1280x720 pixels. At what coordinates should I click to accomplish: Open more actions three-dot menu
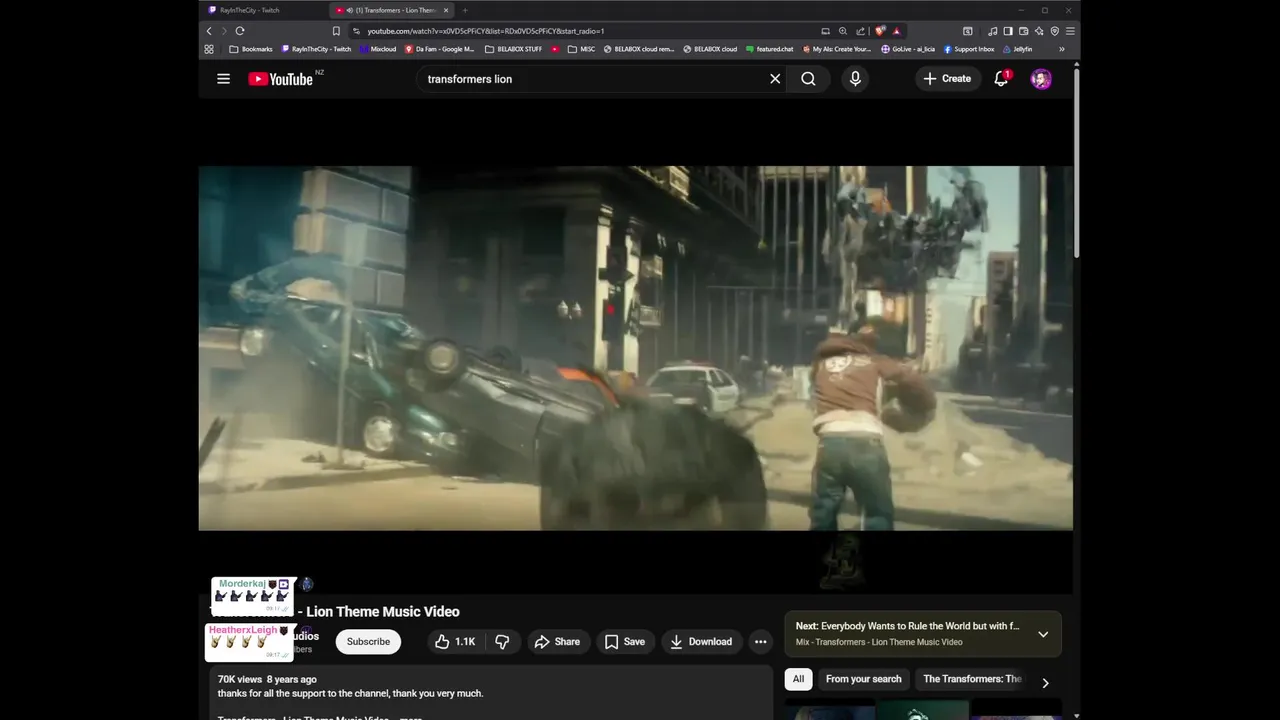pos(760,642)
